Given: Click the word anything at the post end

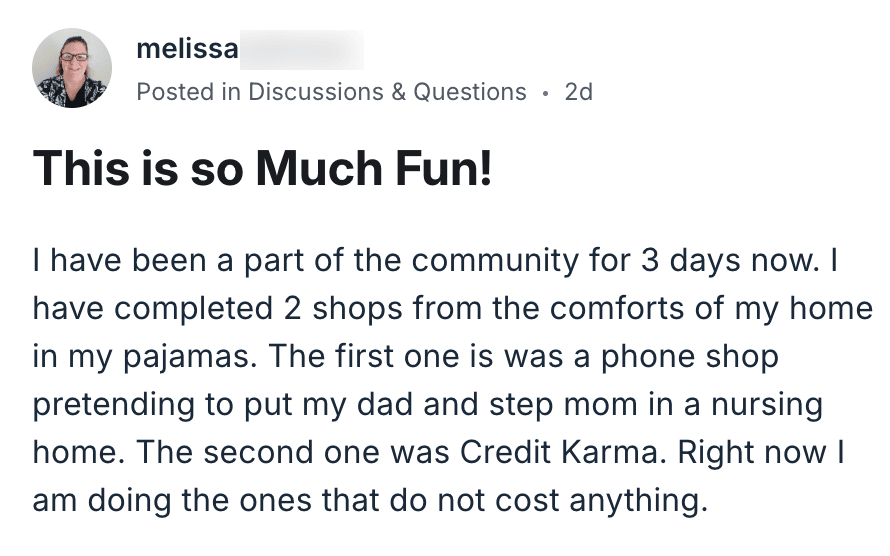Looking at the screenshot, I should 639,502.
